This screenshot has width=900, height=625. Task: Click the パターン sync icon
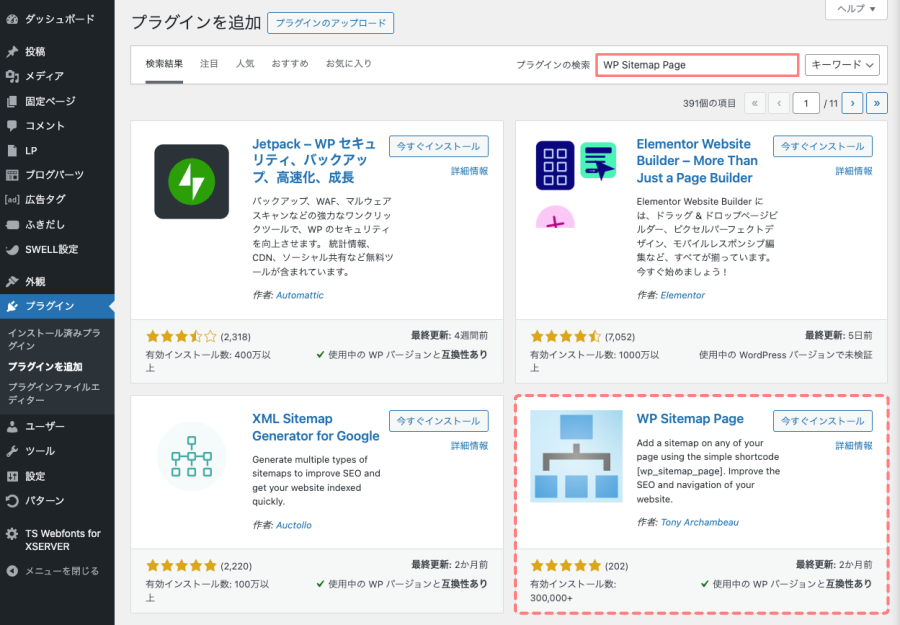(x=12, y=500)
